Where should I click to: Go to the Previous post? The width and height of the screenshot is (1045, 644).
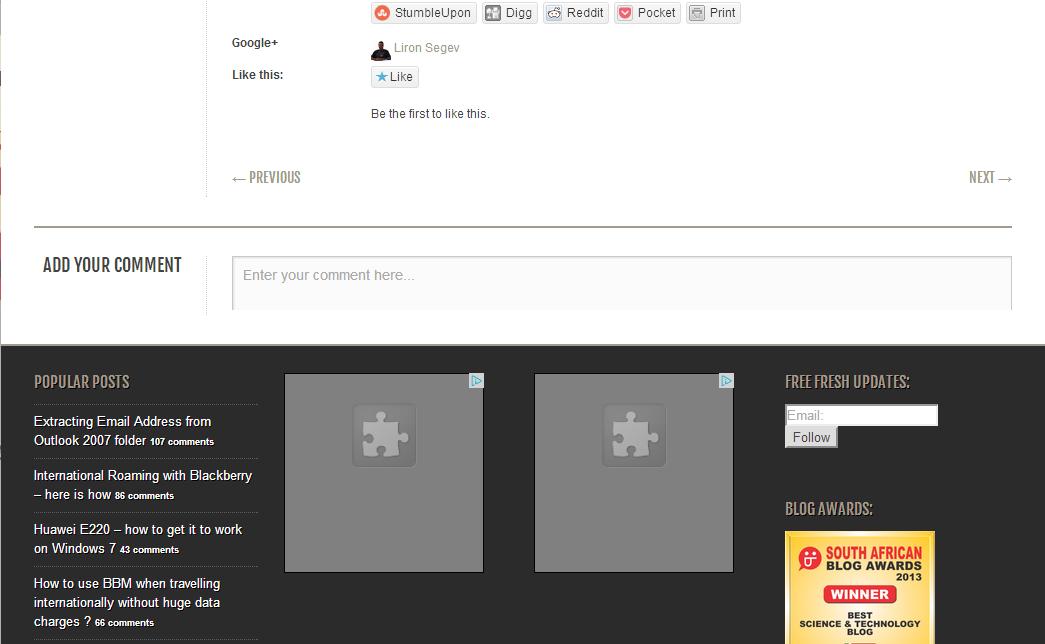266,178
